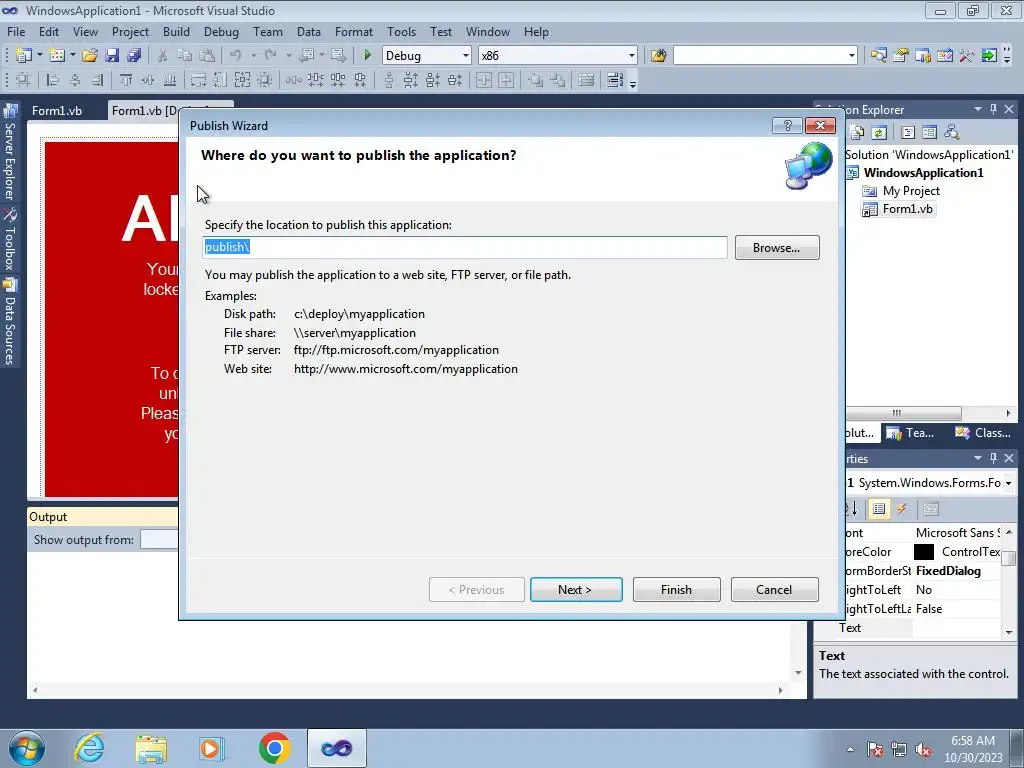1024x768 pixels.
Task: Click the Publish Wizard help question button
Action: pos(787,125)
